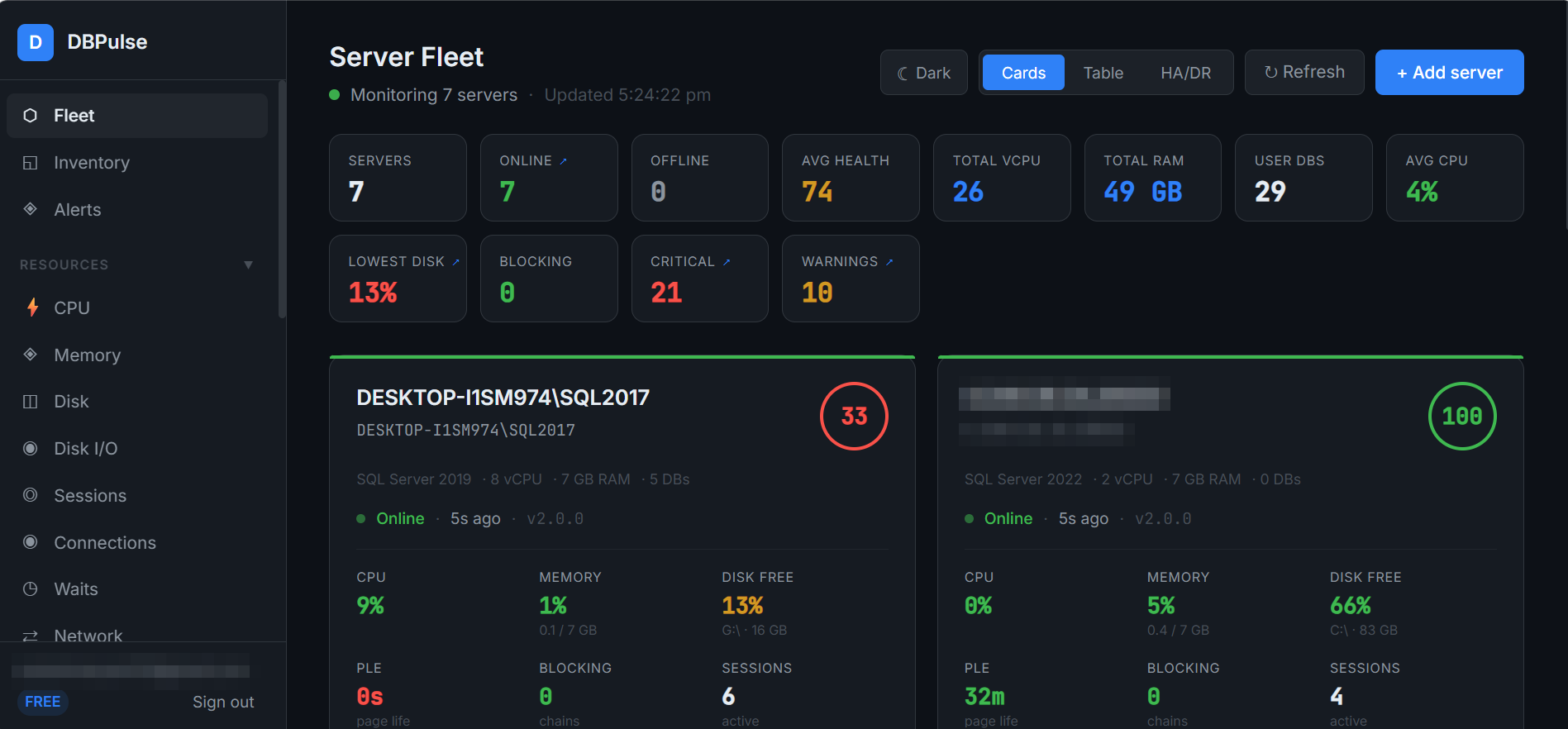The height and width of the screenshot is (729, 1568).
Task: Click the Add server button
Action: [x=1450, y=73]
